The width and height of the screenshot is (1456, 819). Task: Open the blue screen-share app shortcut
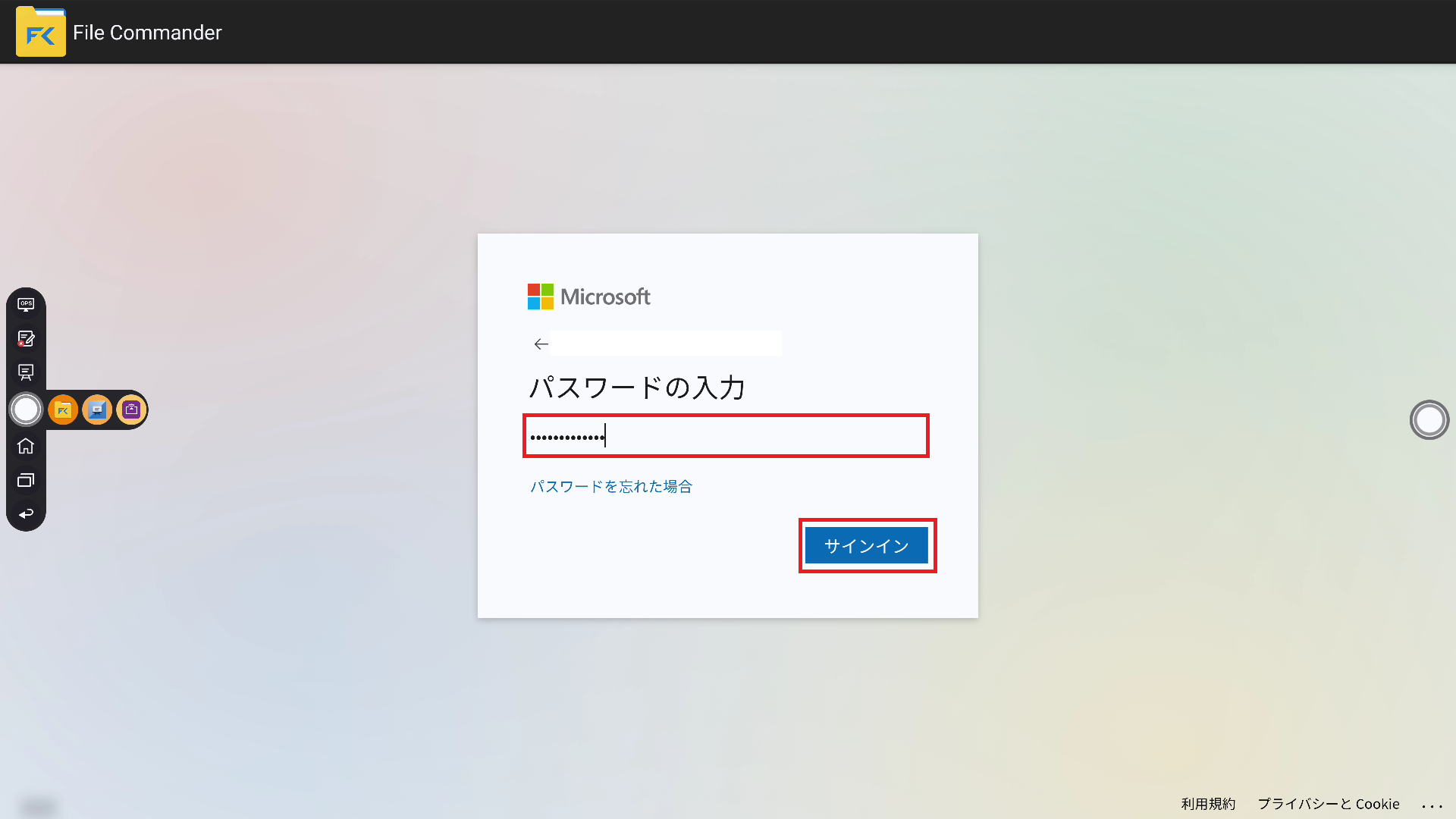tap(97, 409)
